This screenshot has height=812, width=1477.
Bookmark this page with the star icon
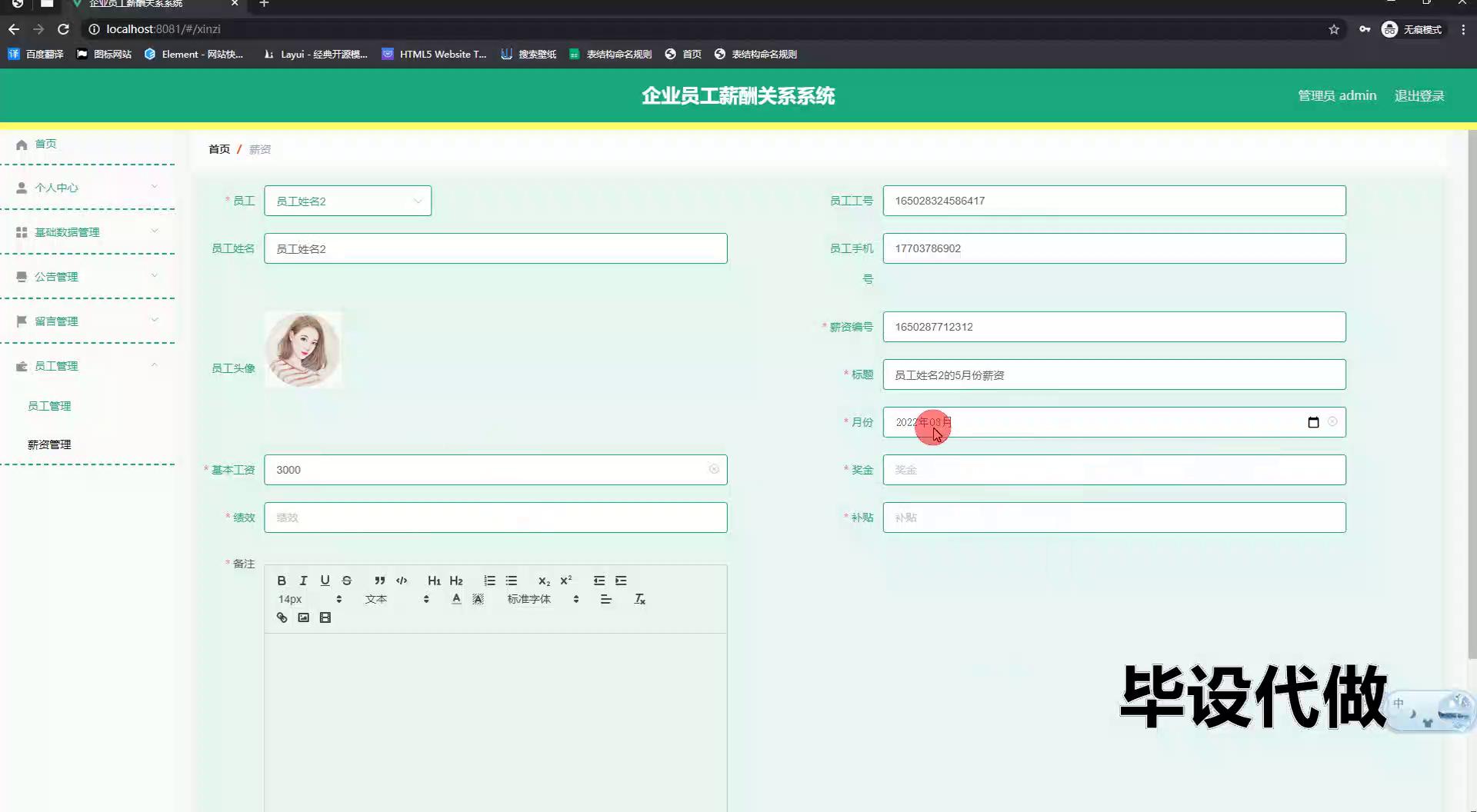tap(1334, 29)
